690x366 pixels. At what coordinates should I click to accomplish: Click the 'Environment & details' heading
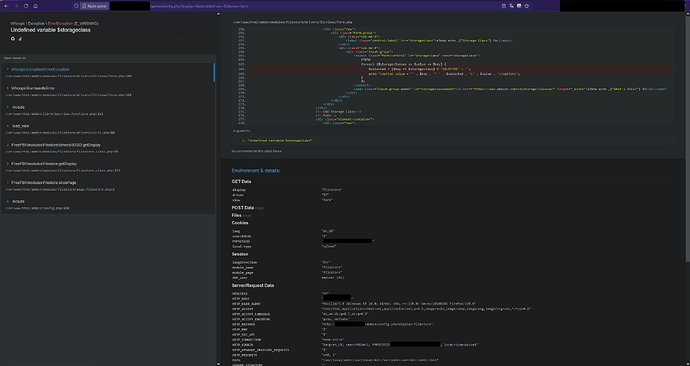point(256,171)
